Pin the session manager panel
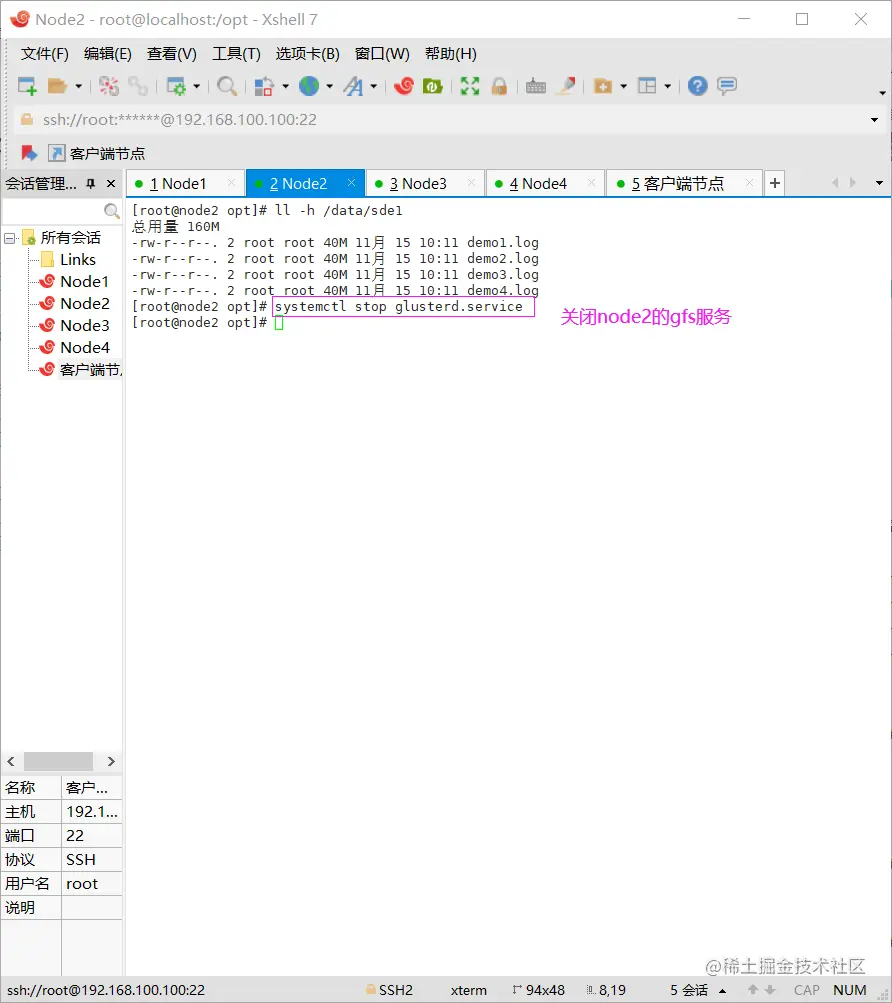892x1003 pixels. tap(91, 184)
